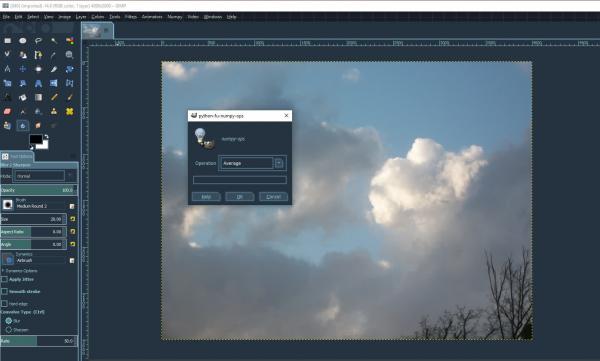Click OK in the python-fu dialog

pyautogui.click(x=240, y=197)
